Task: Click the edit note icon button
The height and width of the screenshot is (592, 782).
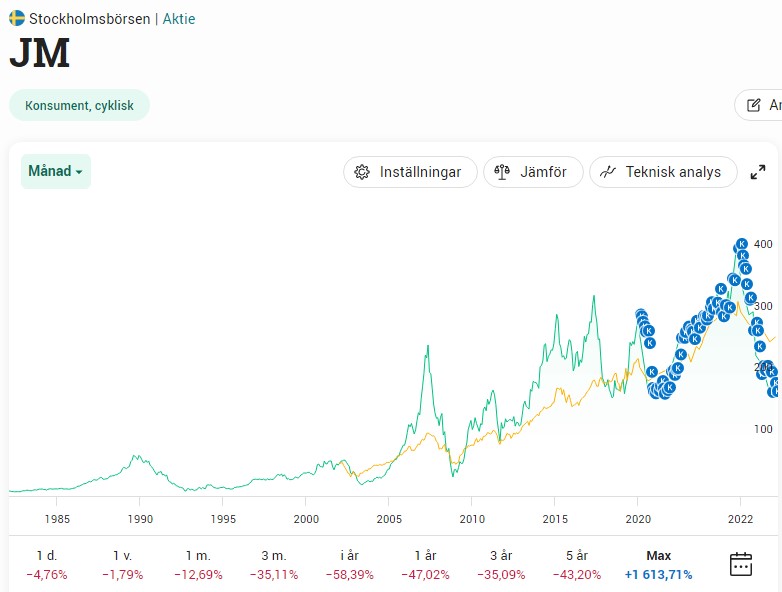Action: (x=754, y=105)
